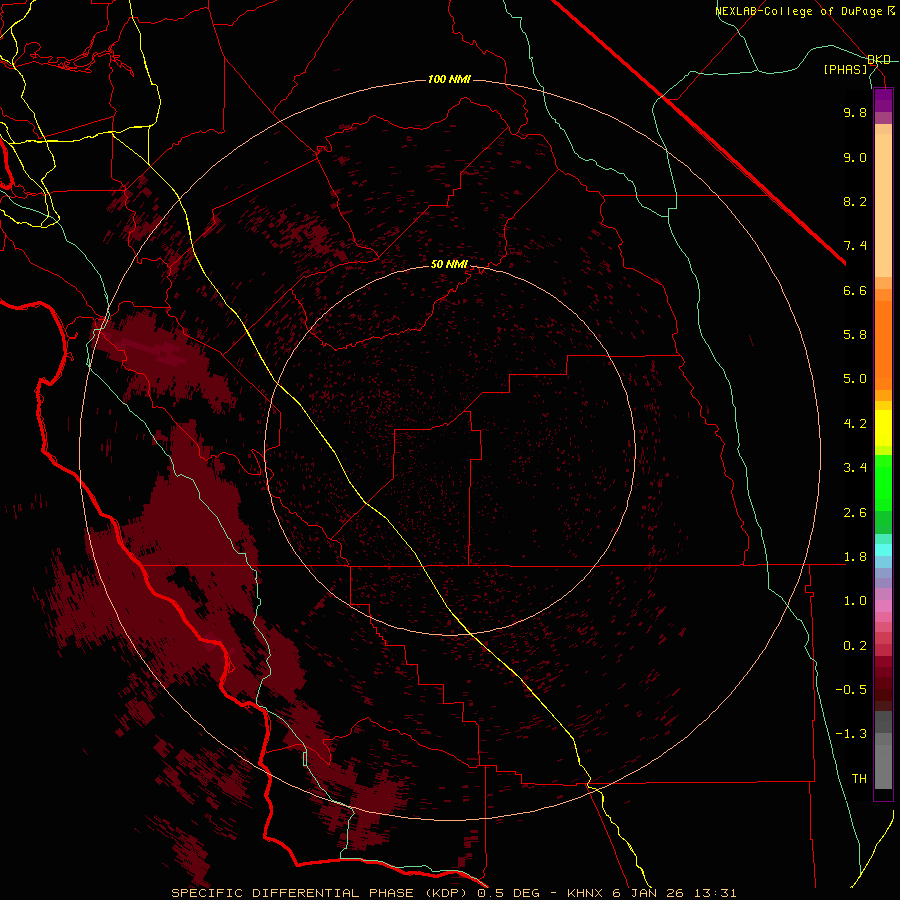Click the BKD label near the color scale

(879, 60)
